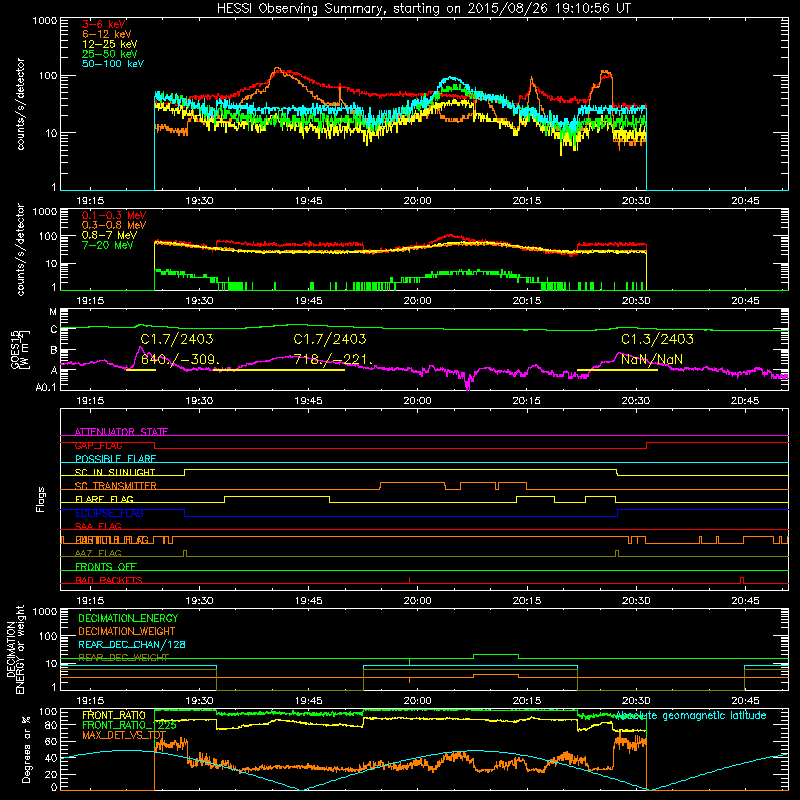
Task: Click the yellow 'FRONT_RATIO' legend label
Action: 114,715
